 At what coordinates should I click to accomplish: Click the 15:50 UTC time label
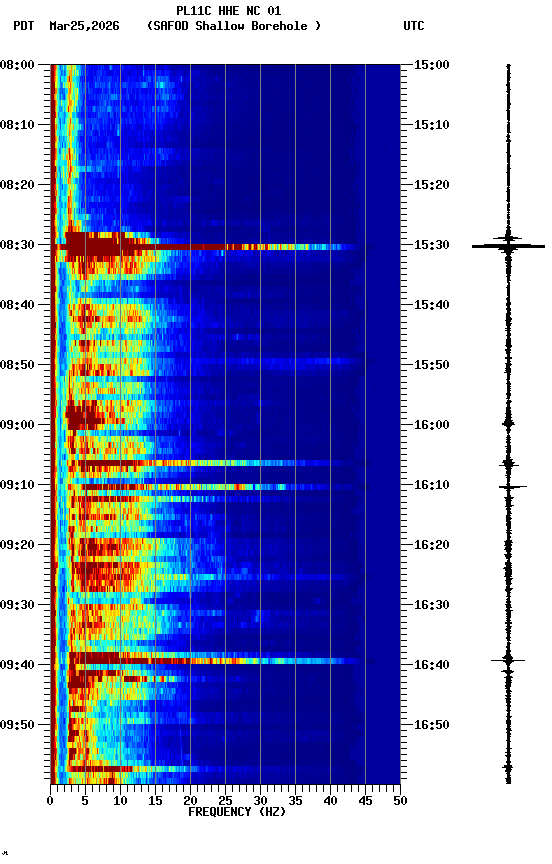(x=432, y=365)
